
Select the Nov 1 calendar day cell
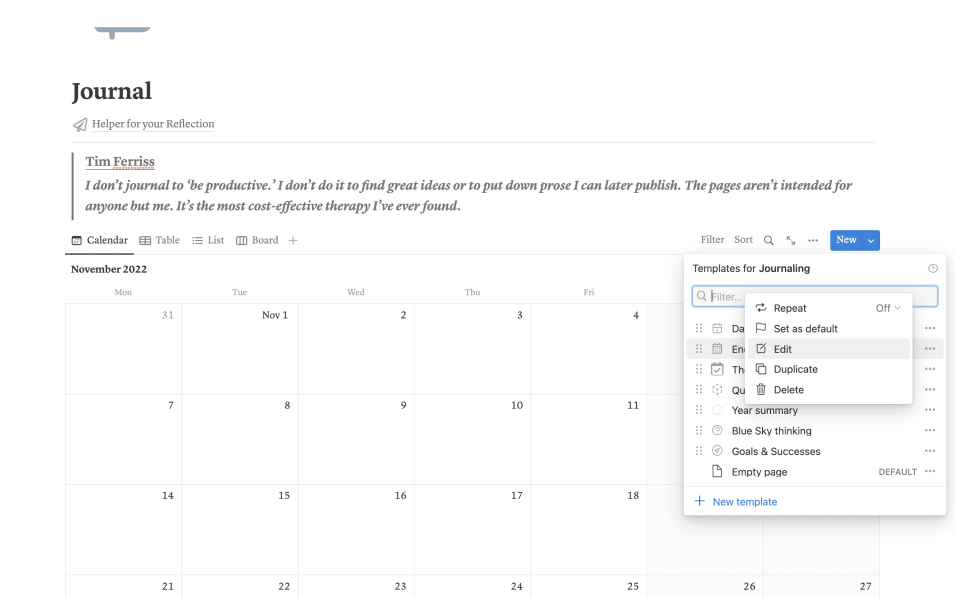(x=240, y=349)
